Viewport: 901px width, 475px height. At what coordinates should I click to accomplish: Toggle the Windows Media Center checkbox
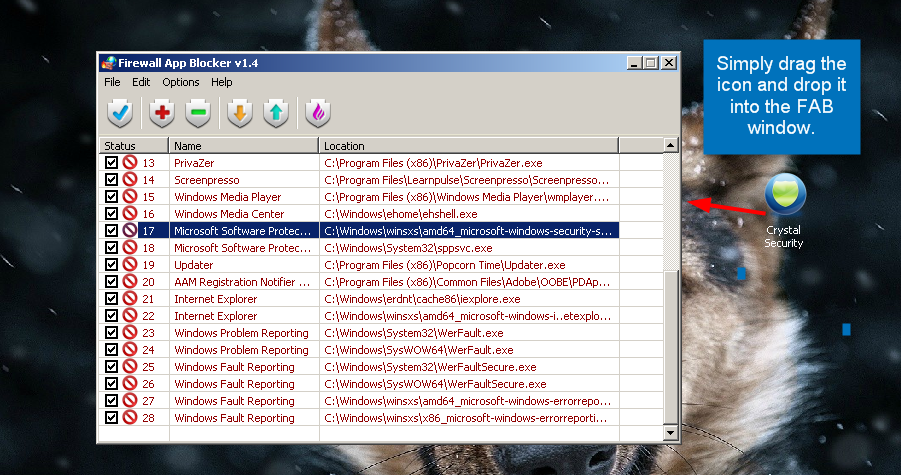click(x=111, y=214)
